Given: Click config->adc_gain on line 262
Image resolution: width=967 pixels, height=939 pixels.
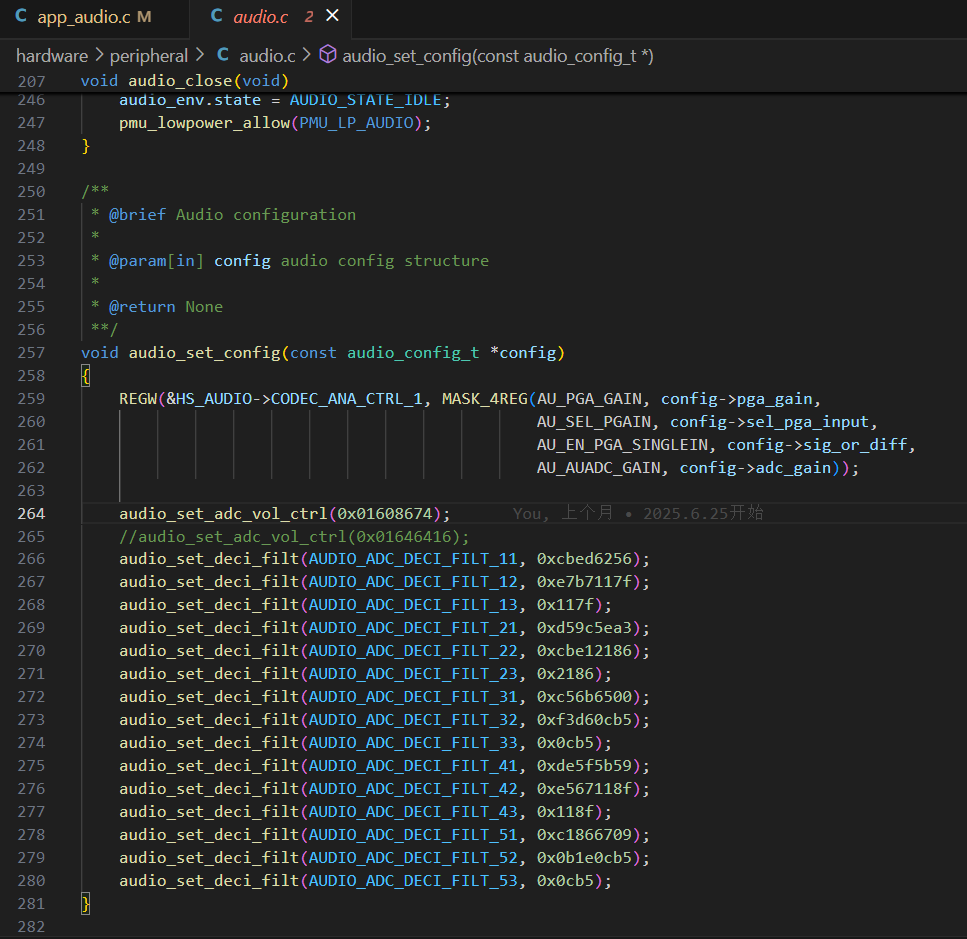Looking at the screenshot, I should (x=755, y=468).
